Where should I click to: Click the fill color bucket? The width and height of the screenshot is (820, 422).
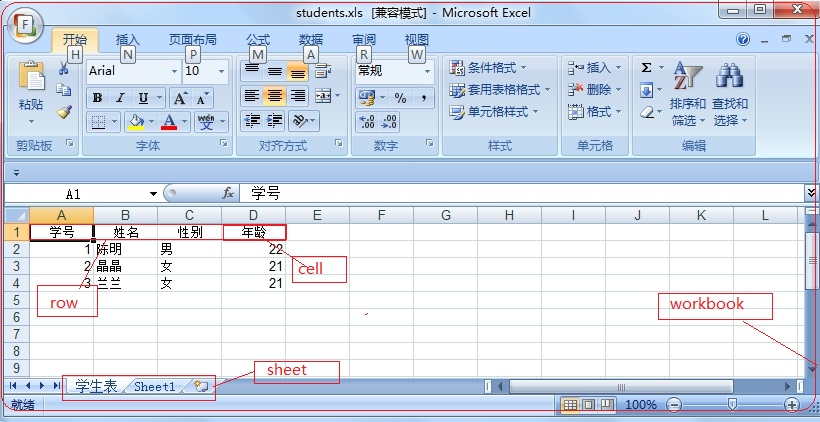pos(135,122)
